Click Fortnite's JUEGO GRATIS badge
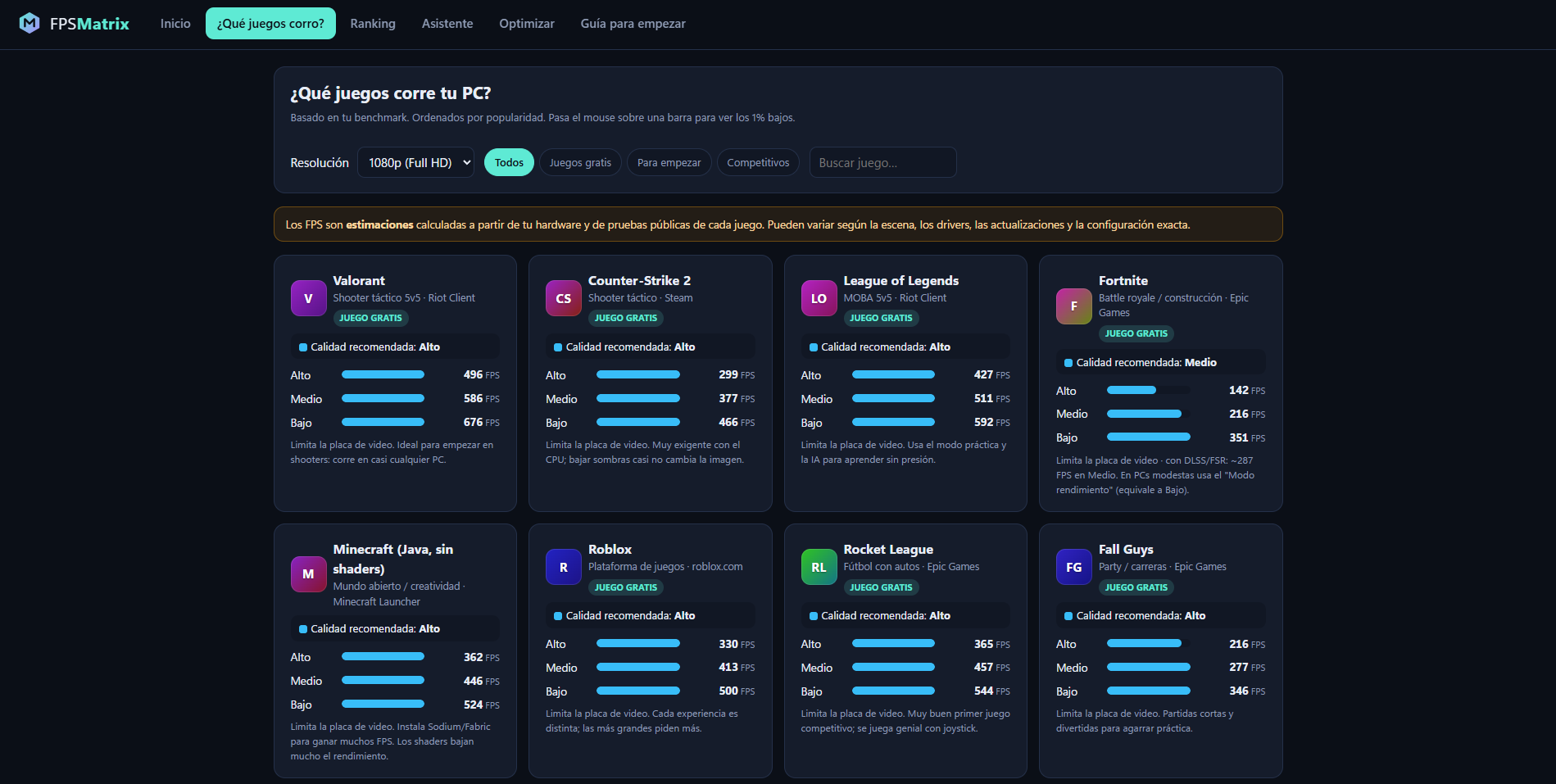This screenshot has height=784, width=1556. tap(1136, 333)
